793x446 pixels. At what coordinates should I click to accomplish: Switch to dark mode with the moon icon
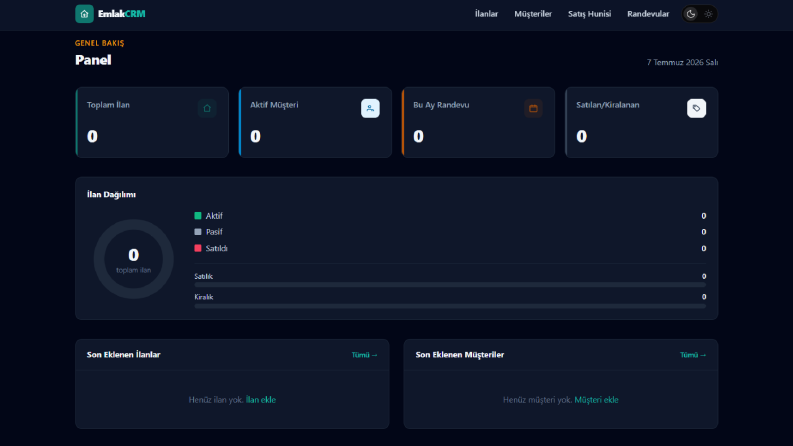[691, 14]
